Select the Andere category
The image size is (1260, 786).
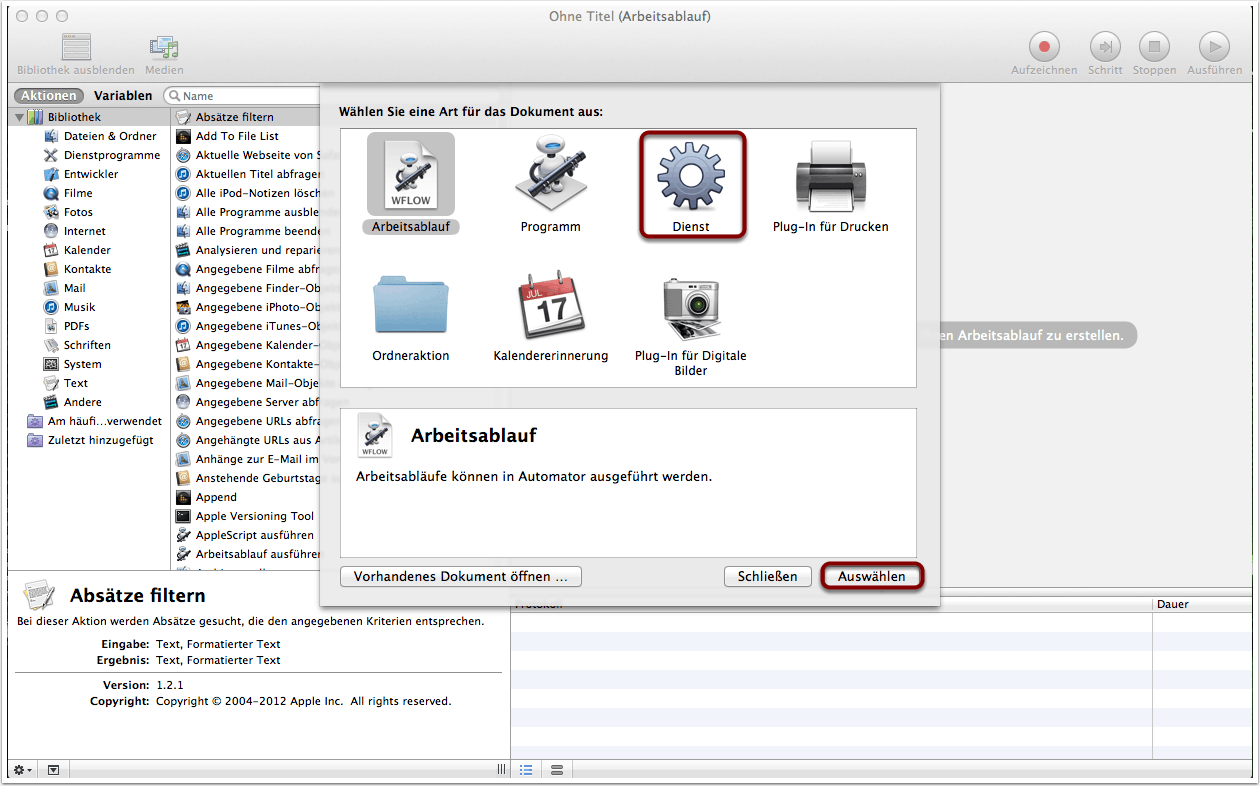click(x=82, y=402)
